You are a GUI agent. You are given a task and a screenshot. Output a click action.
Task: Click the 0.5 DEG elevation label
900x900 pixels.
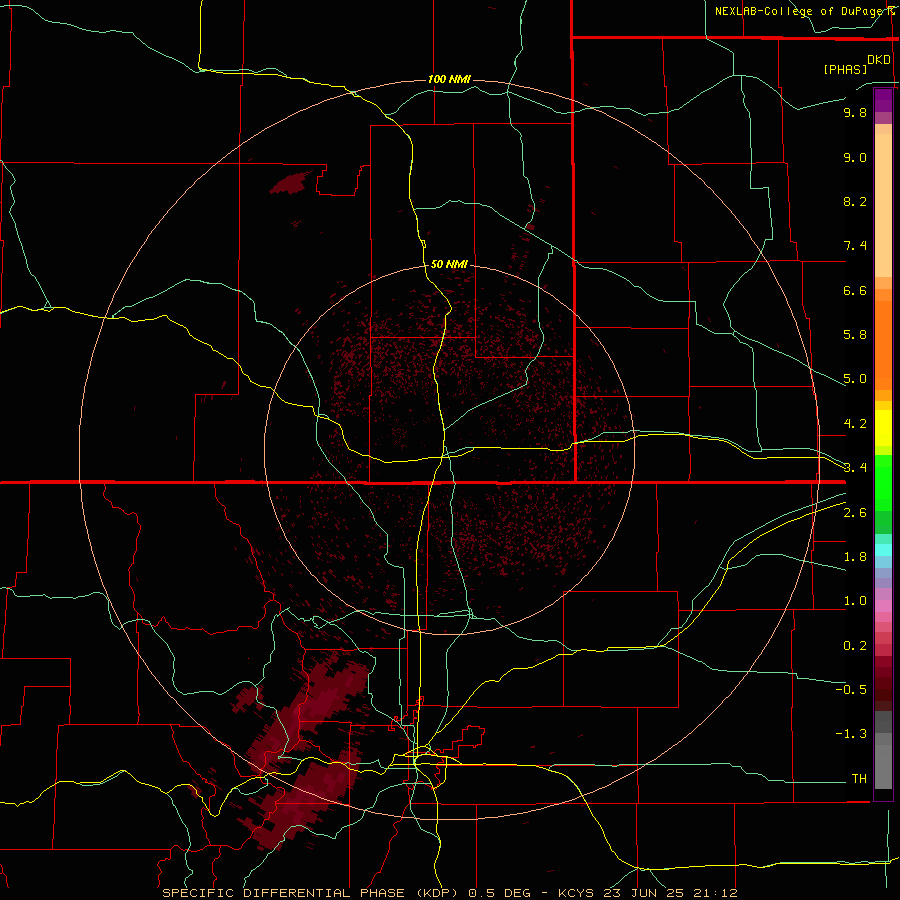click(x=501, y=893)
